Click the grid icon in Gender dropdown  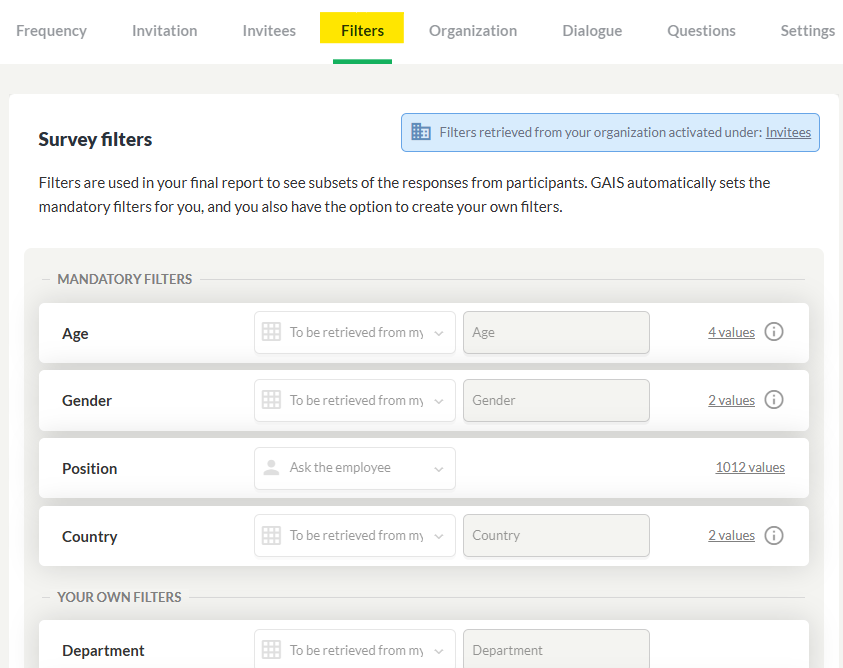[x=271, y=400]
